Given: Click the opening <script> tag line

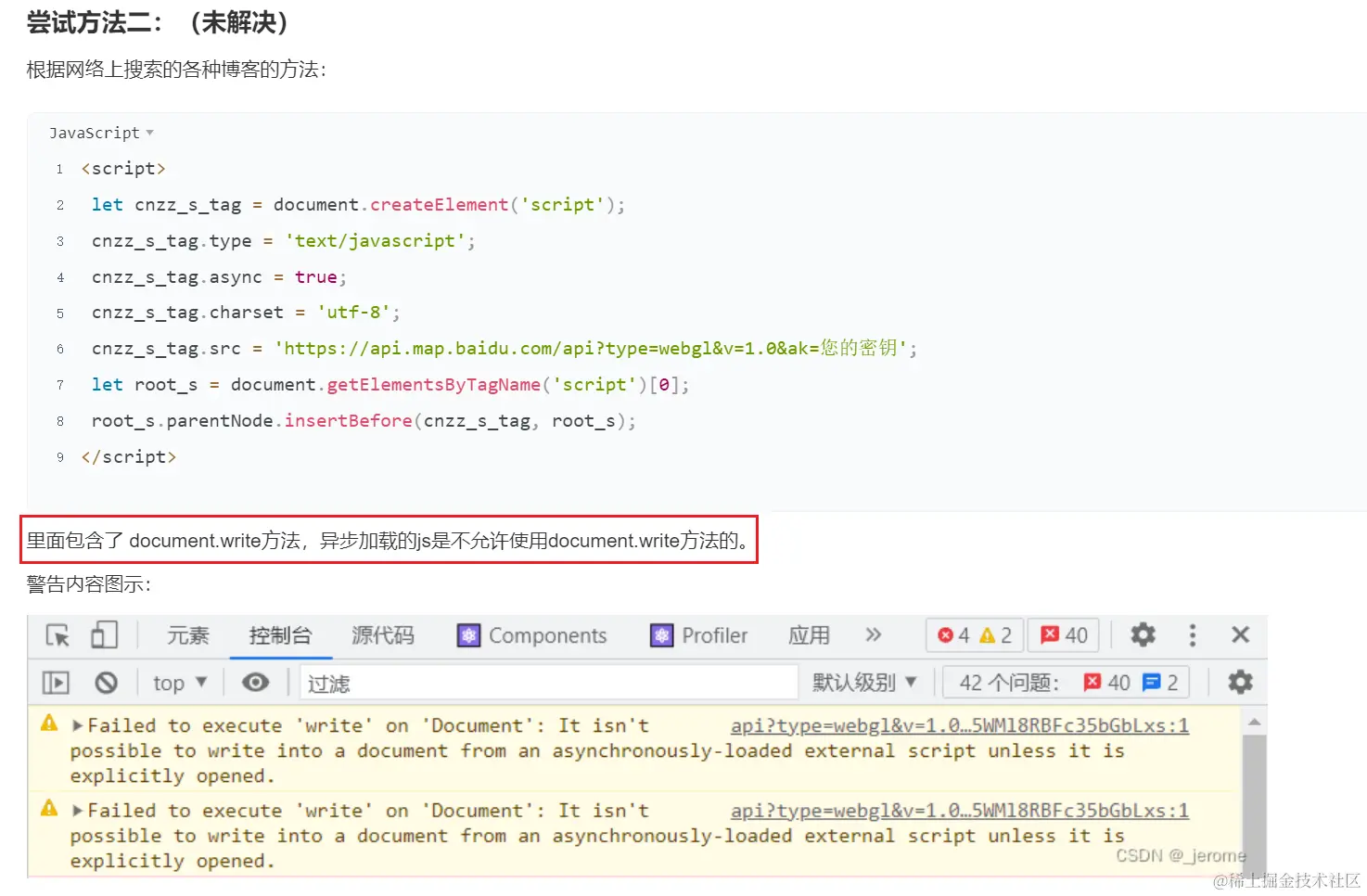Looking at the screenshot, I should tap(123, 169).
